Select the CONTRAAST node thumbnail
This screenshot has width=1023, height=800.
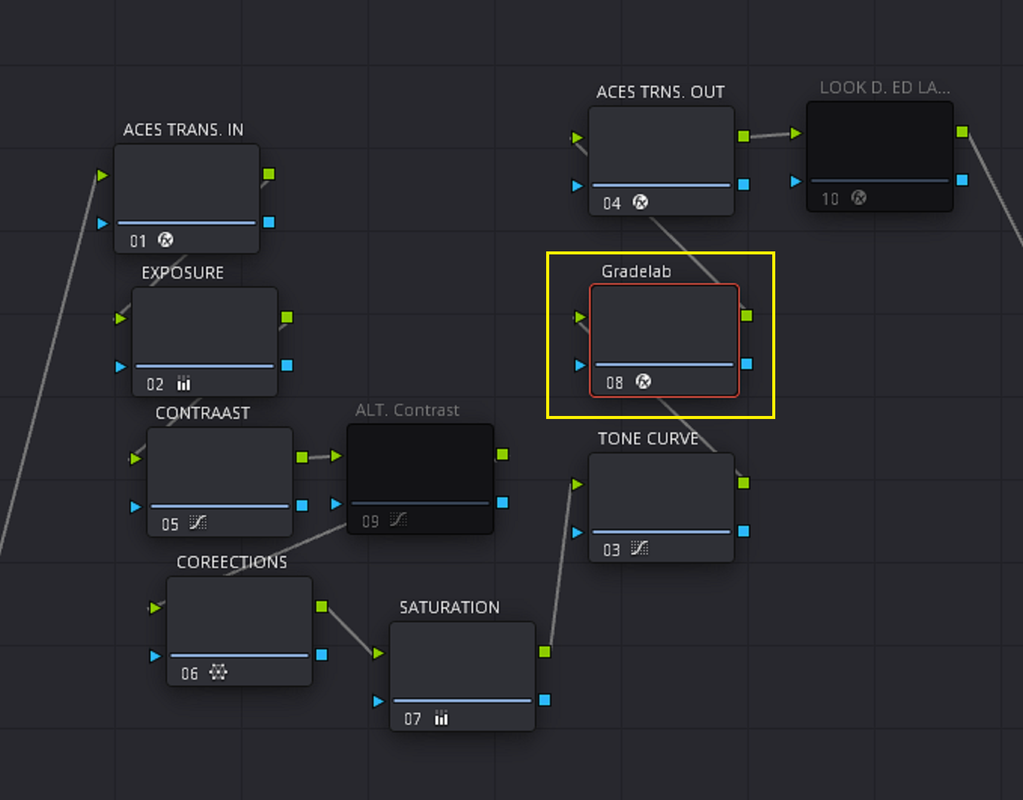tap(220, 482)
